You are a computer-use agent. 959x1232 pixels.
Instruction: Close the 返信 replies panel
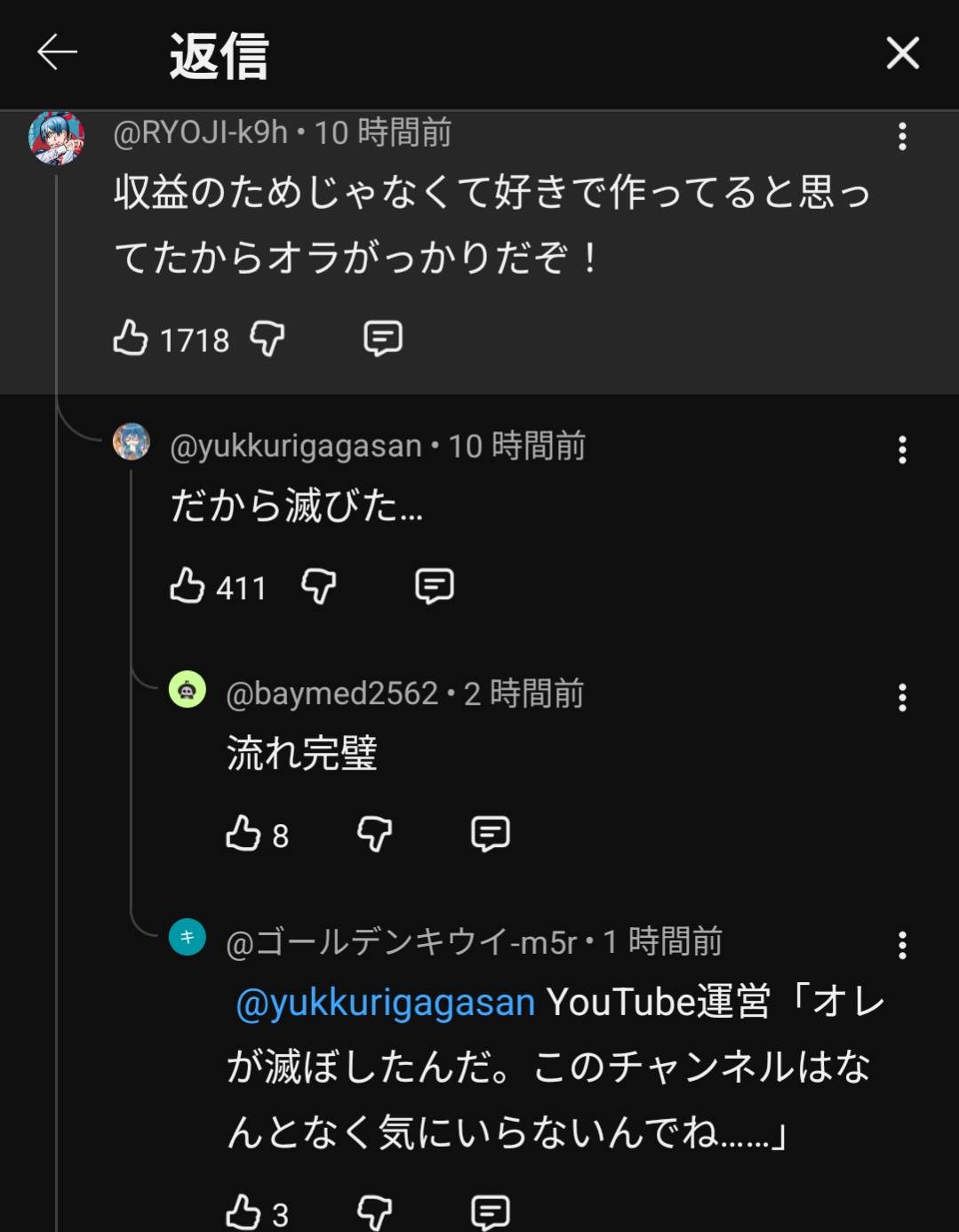(902, 53)
